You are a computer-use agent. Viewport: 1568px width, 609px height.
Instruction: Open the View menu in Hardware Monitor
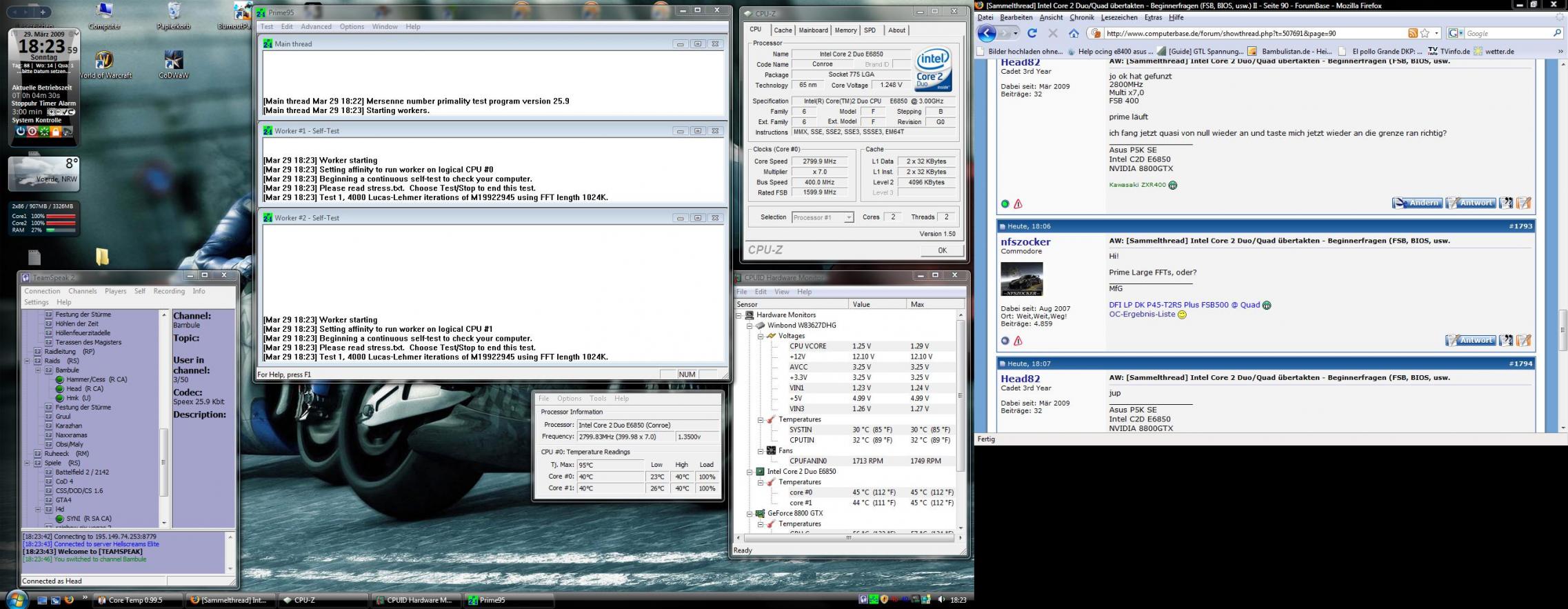(x=781, y=292)
